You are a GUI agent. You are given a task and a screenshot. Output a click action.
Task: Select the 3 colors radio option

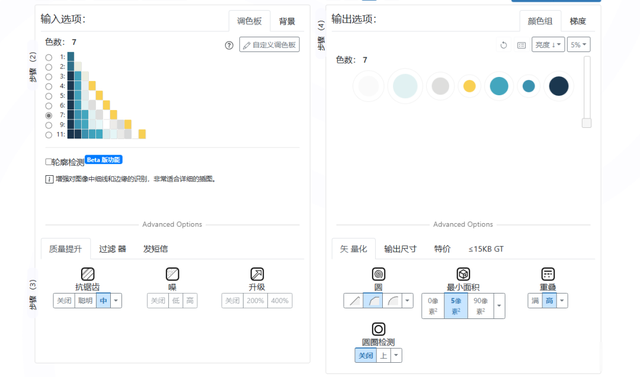49,77
